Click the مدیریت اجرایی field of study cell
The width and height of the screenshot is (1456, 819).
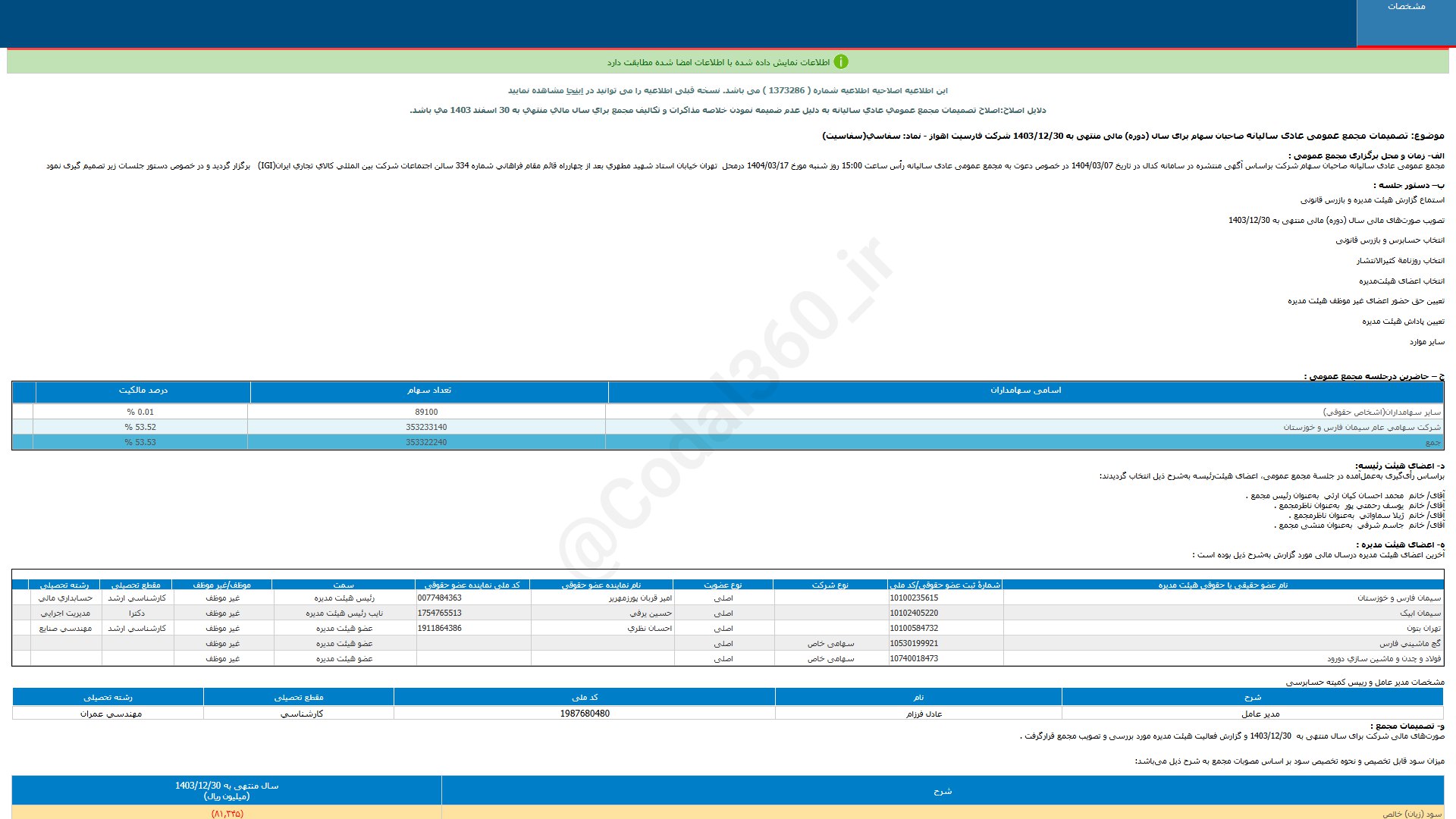[65, 613]
